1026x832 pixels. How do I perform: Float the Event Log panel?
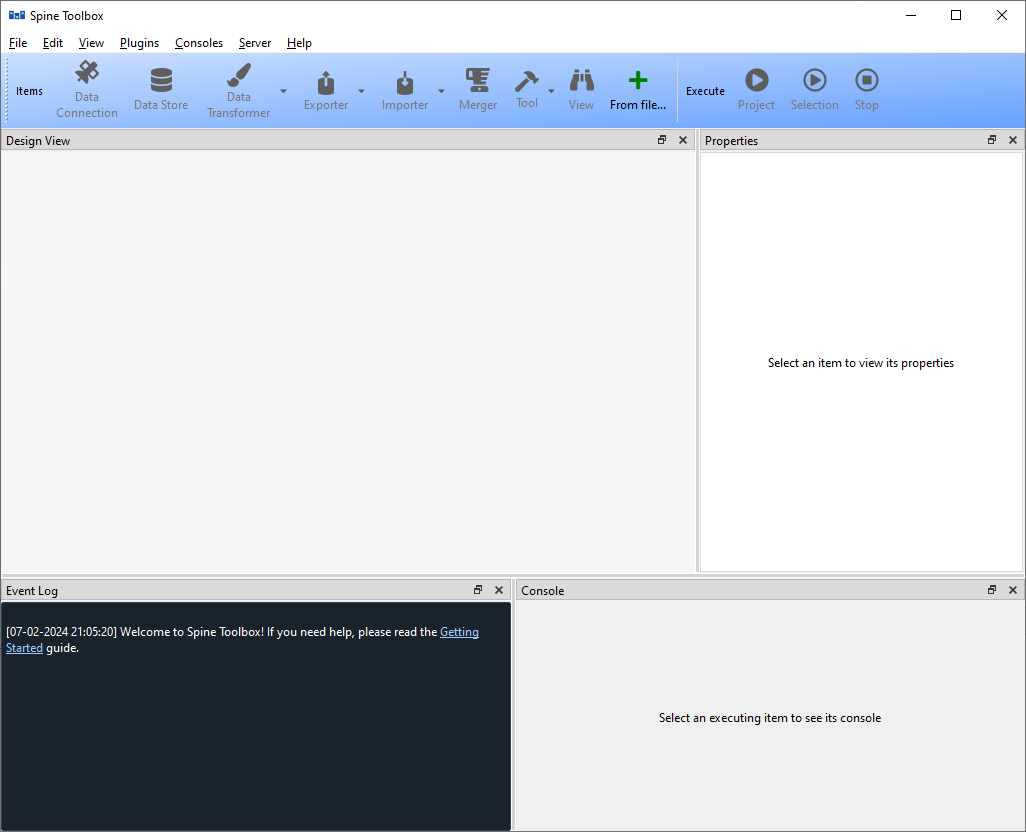(478, 590)
